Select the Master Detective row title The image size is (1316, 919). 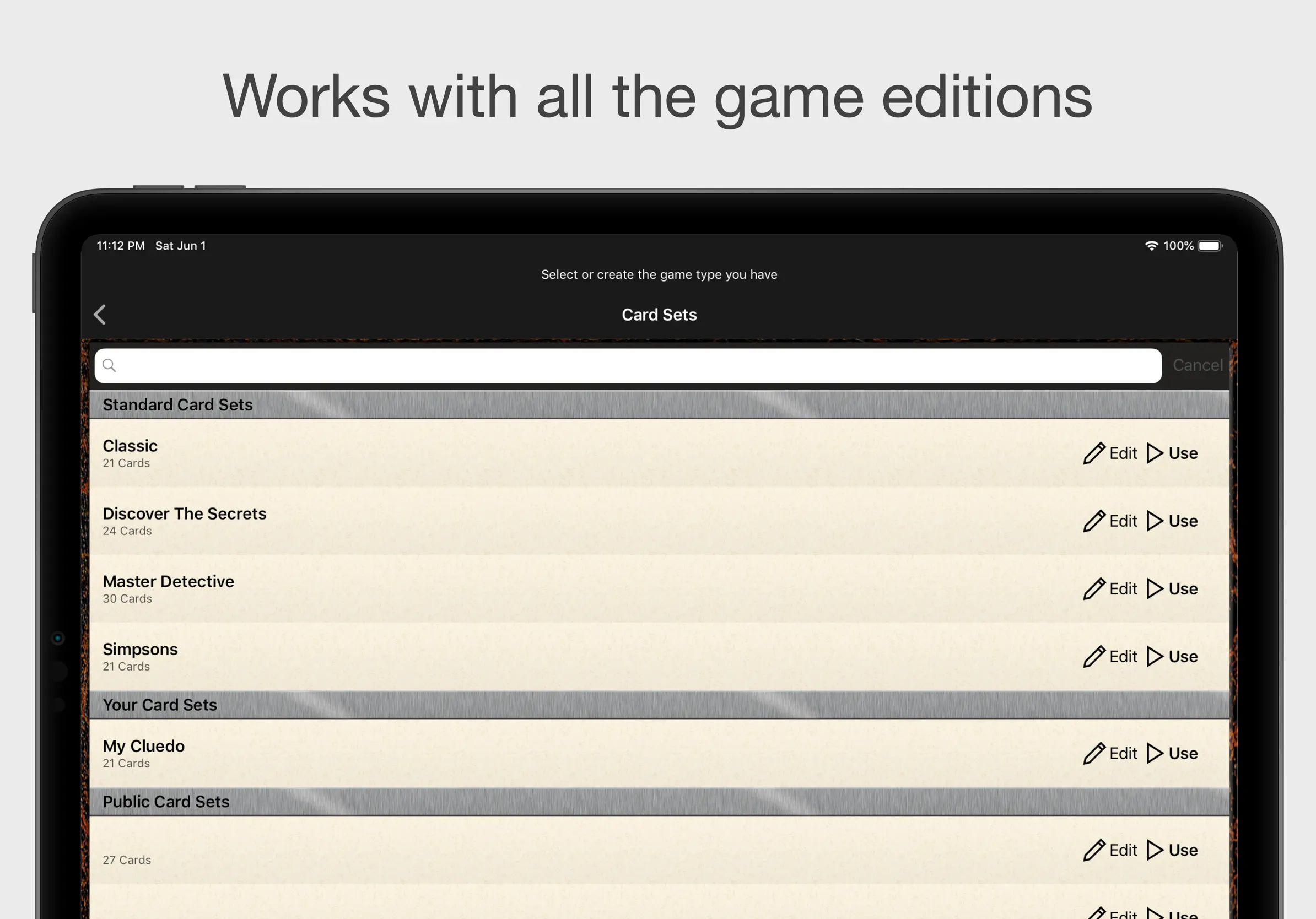point(169,581)
